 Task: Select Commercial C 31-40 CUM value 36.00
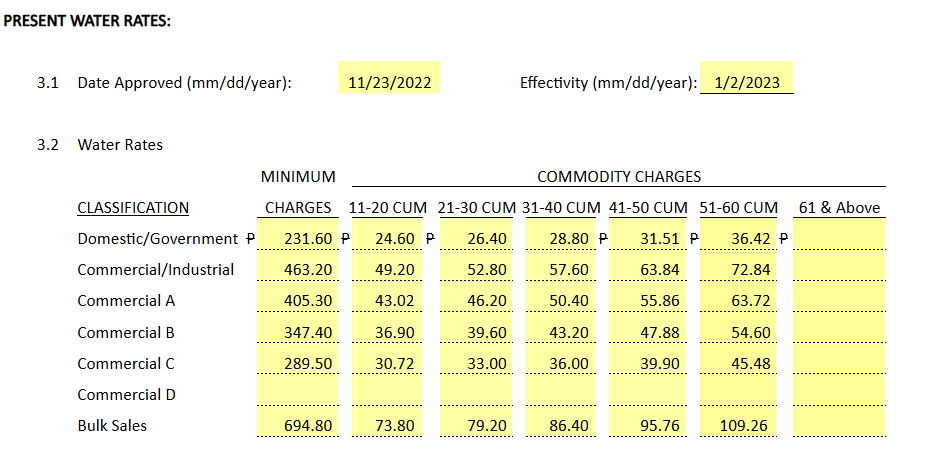[x=561, y=359]
